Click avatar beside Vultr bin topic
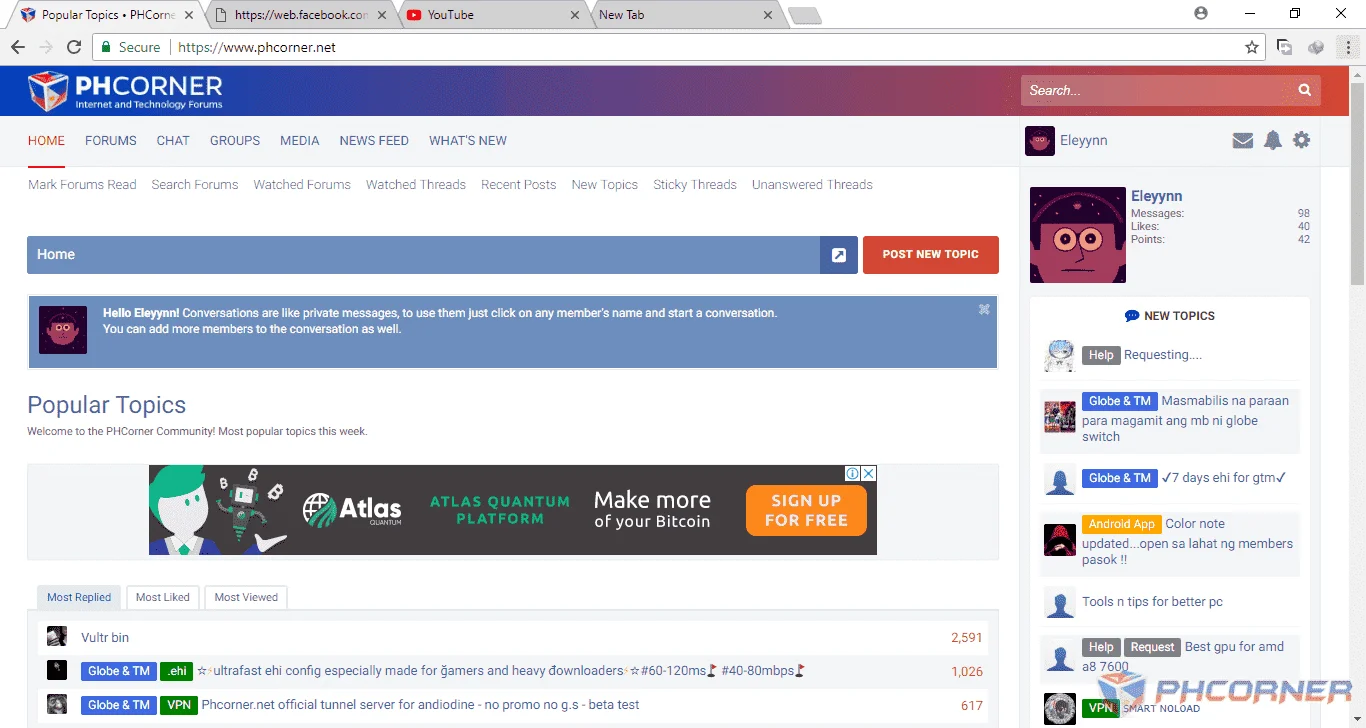This screenshot has height=728, width=1366. click(57, 637)
